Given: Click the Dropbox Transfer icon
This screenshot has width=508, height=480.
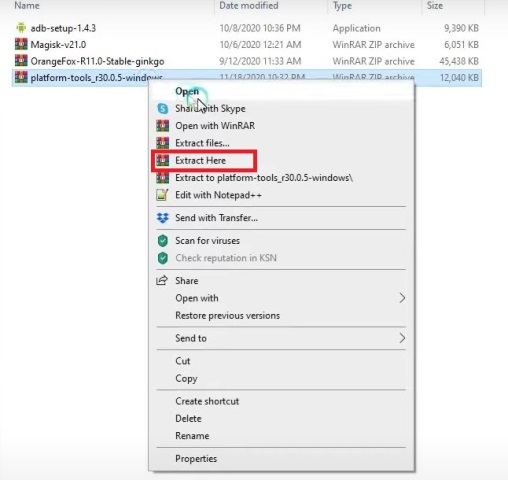Looking at the screenshot, I should click(163, 218).
